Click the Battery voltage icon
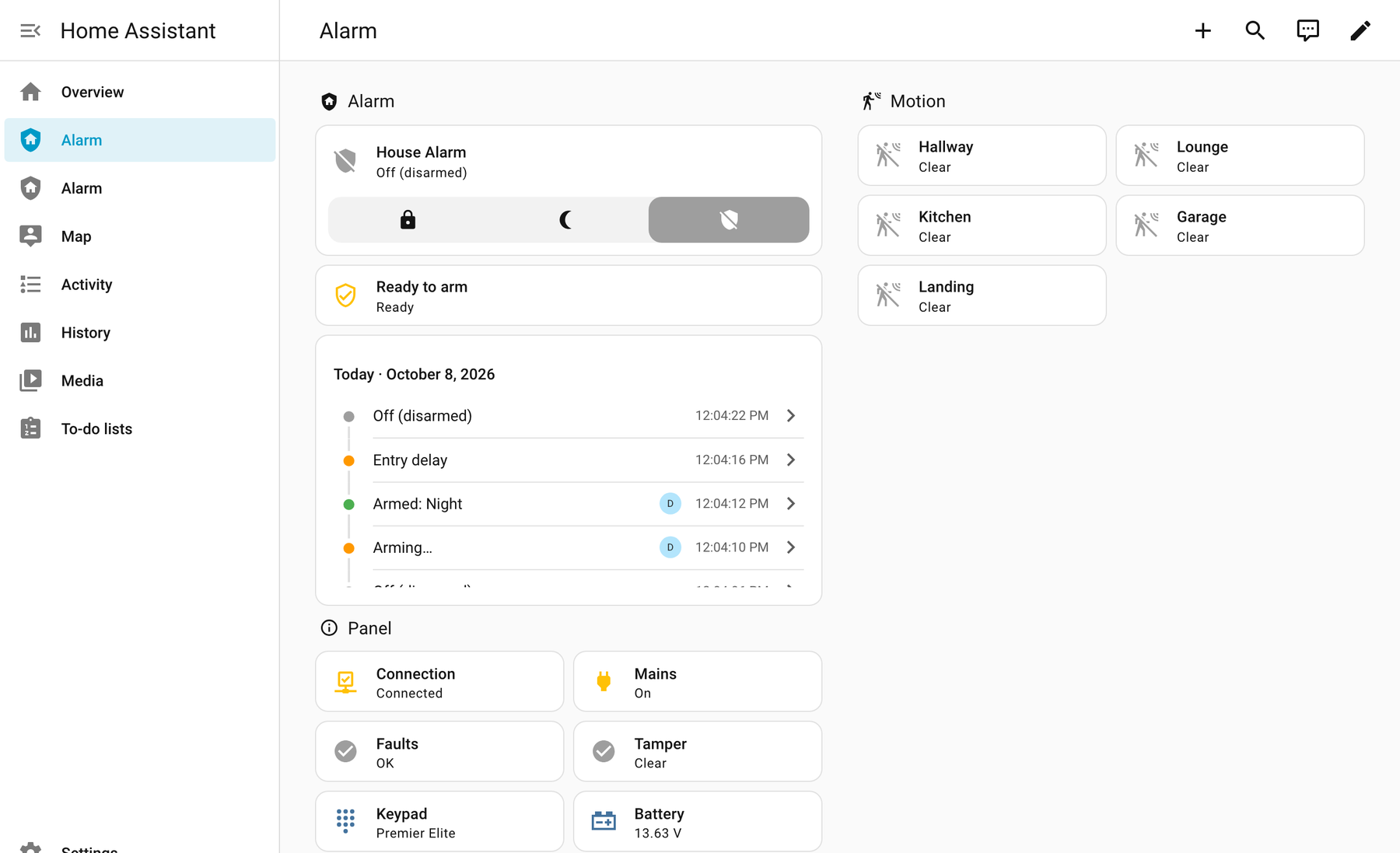 [x=604, y=821]
